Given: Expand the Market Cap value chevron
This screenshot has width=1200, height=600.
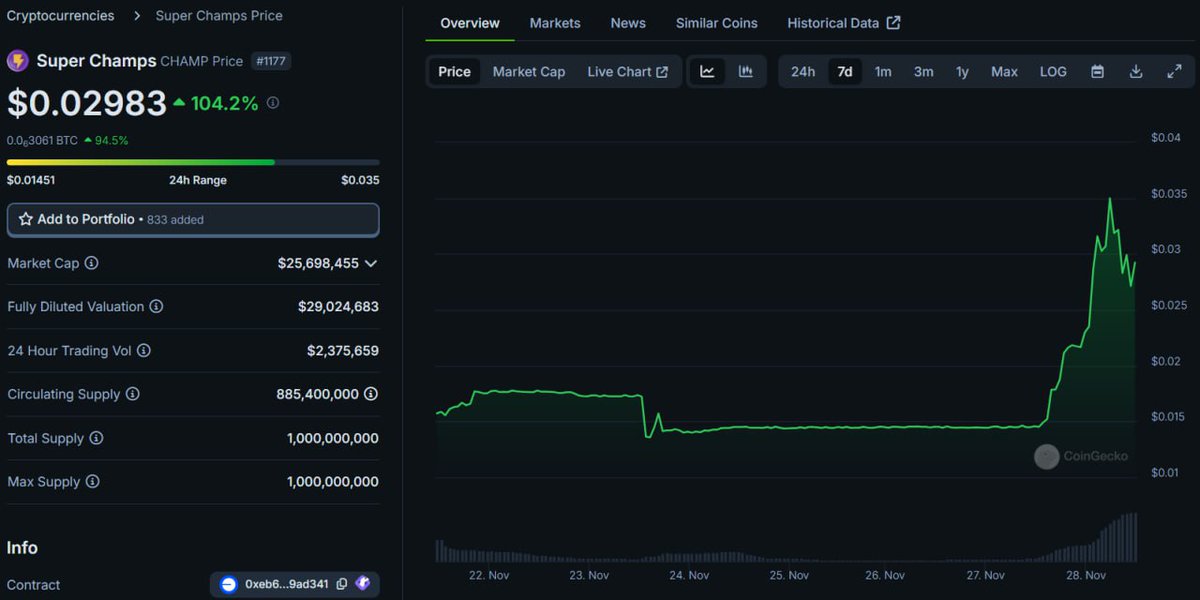Looking at the screenshot, I should [371, 263].
